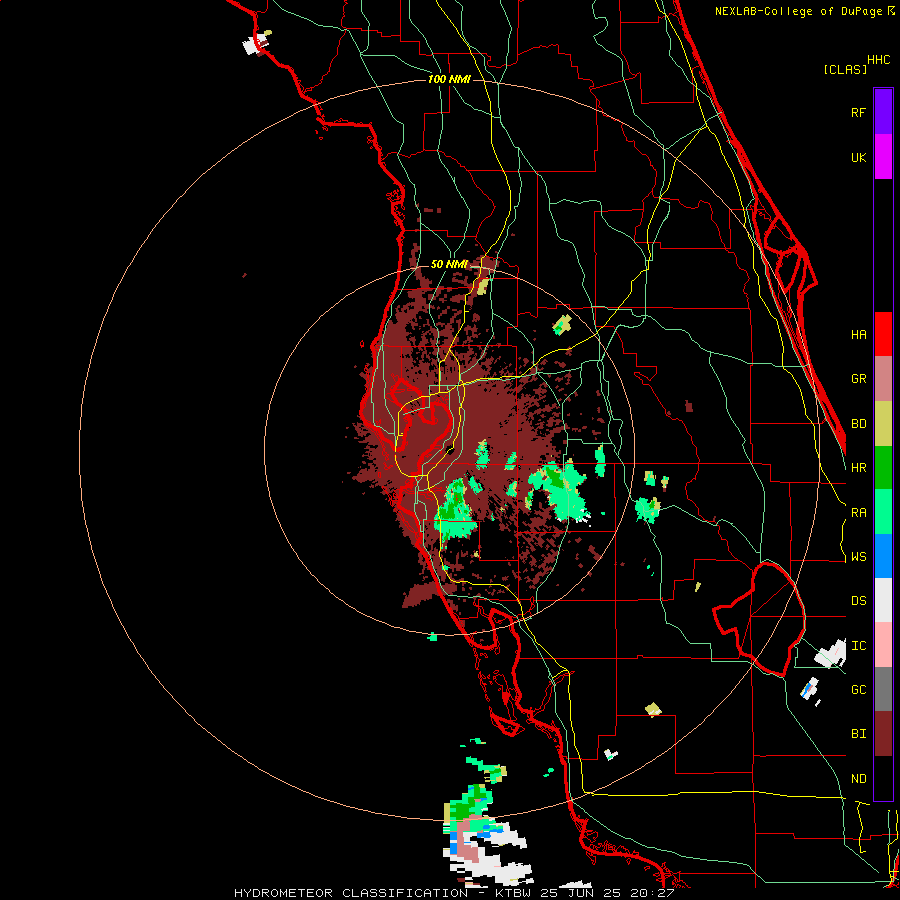Click the mint green RA legend swatch
This screenshot has width=900, height=900.
click(x=883, y=512)
